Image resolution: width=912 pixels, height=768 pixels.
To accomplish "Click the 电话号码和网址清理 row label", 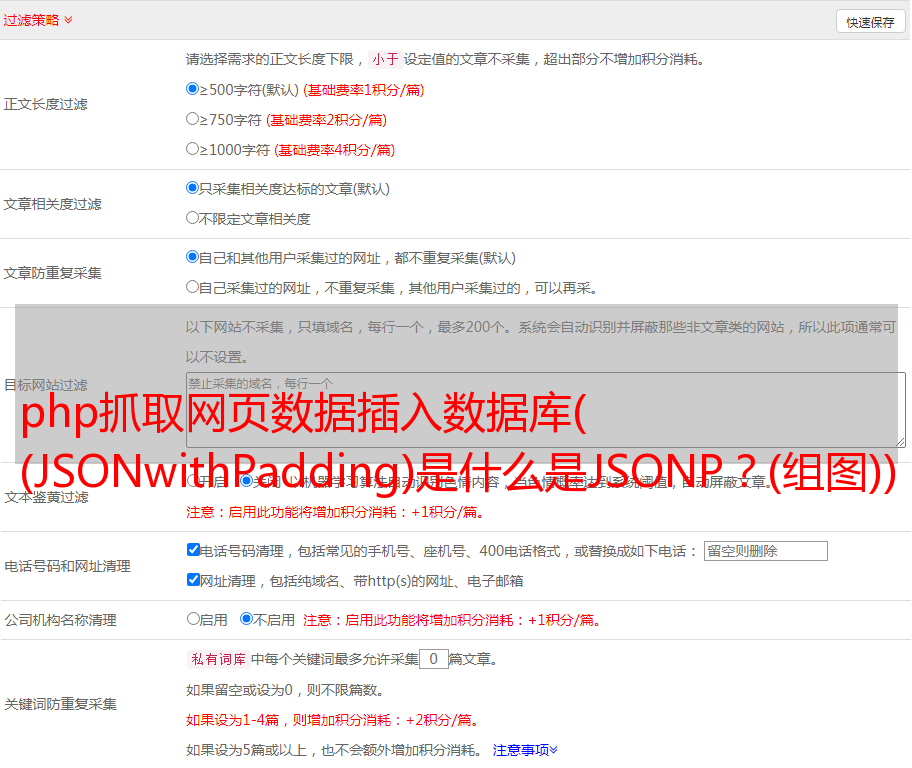I will click(67, 566).
